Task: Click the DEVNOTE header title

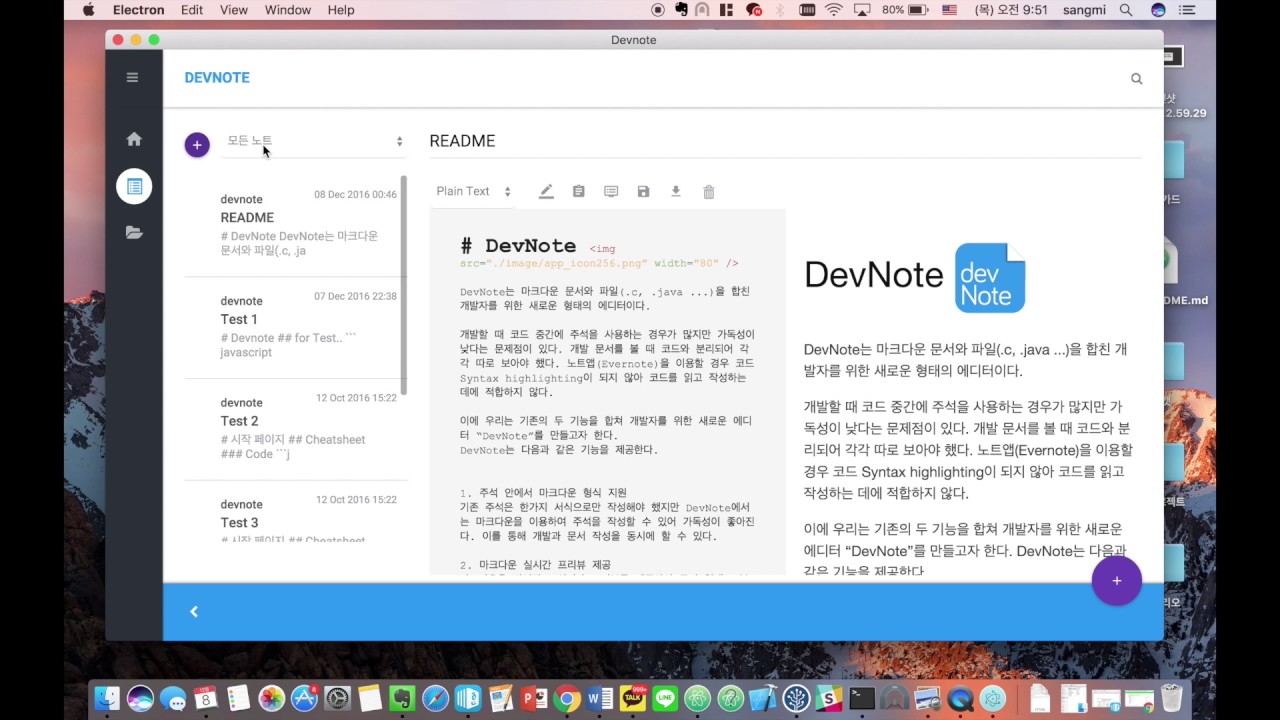Action: (217, 78)
